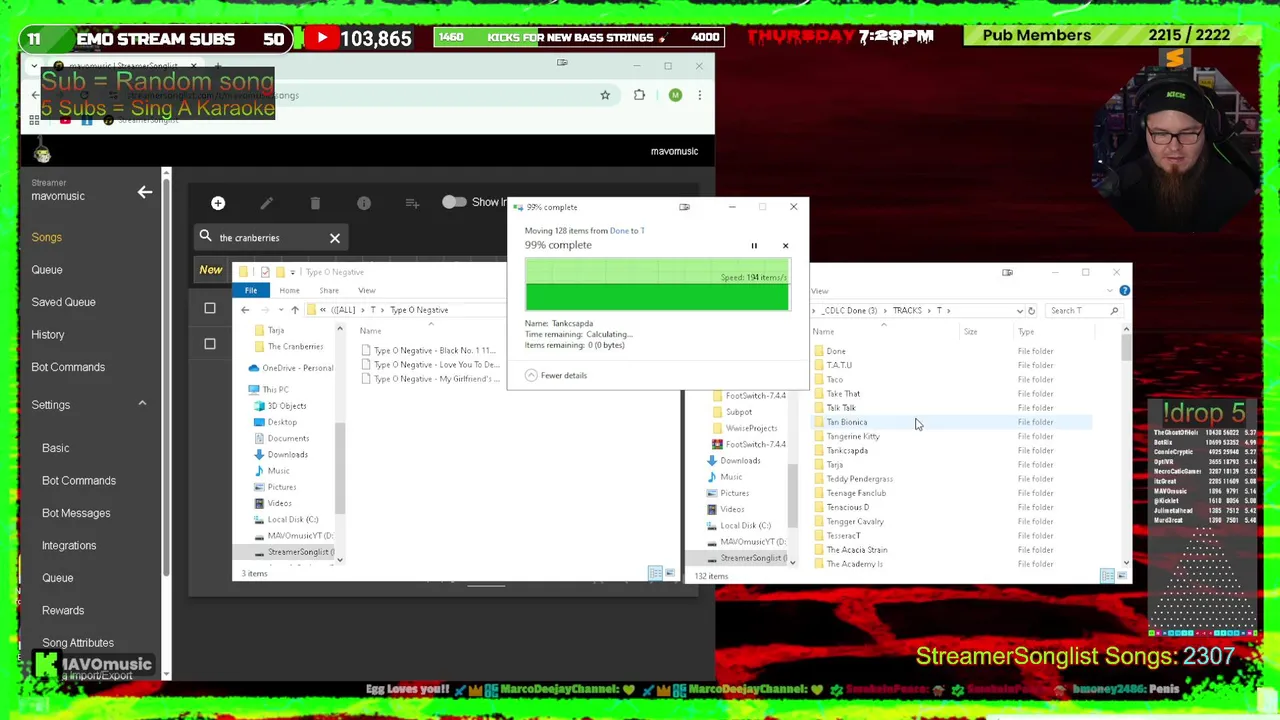Image resolution: width=1280 pixels, height=720 pixels.
Task: Open Integrations settings in sidebar
Action: 69,545
